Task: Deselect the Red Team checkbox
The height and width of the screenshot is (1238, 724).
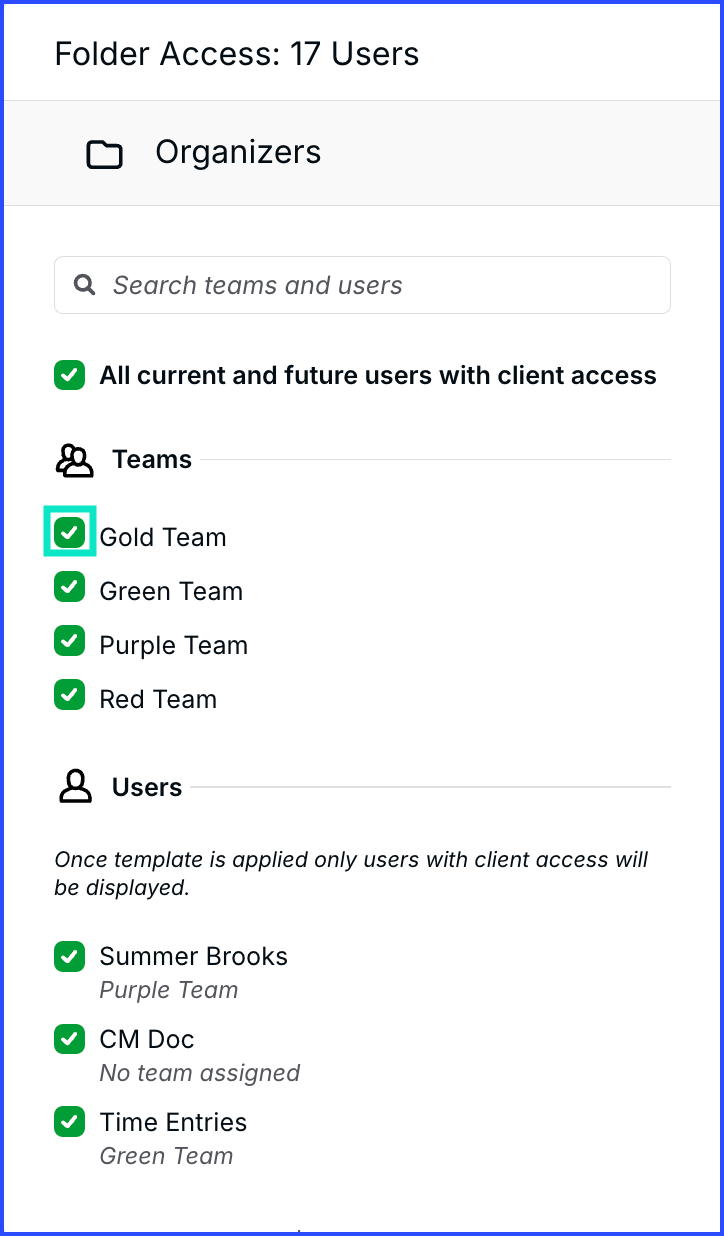Action: pyautogui.click(x=69, y=694)
